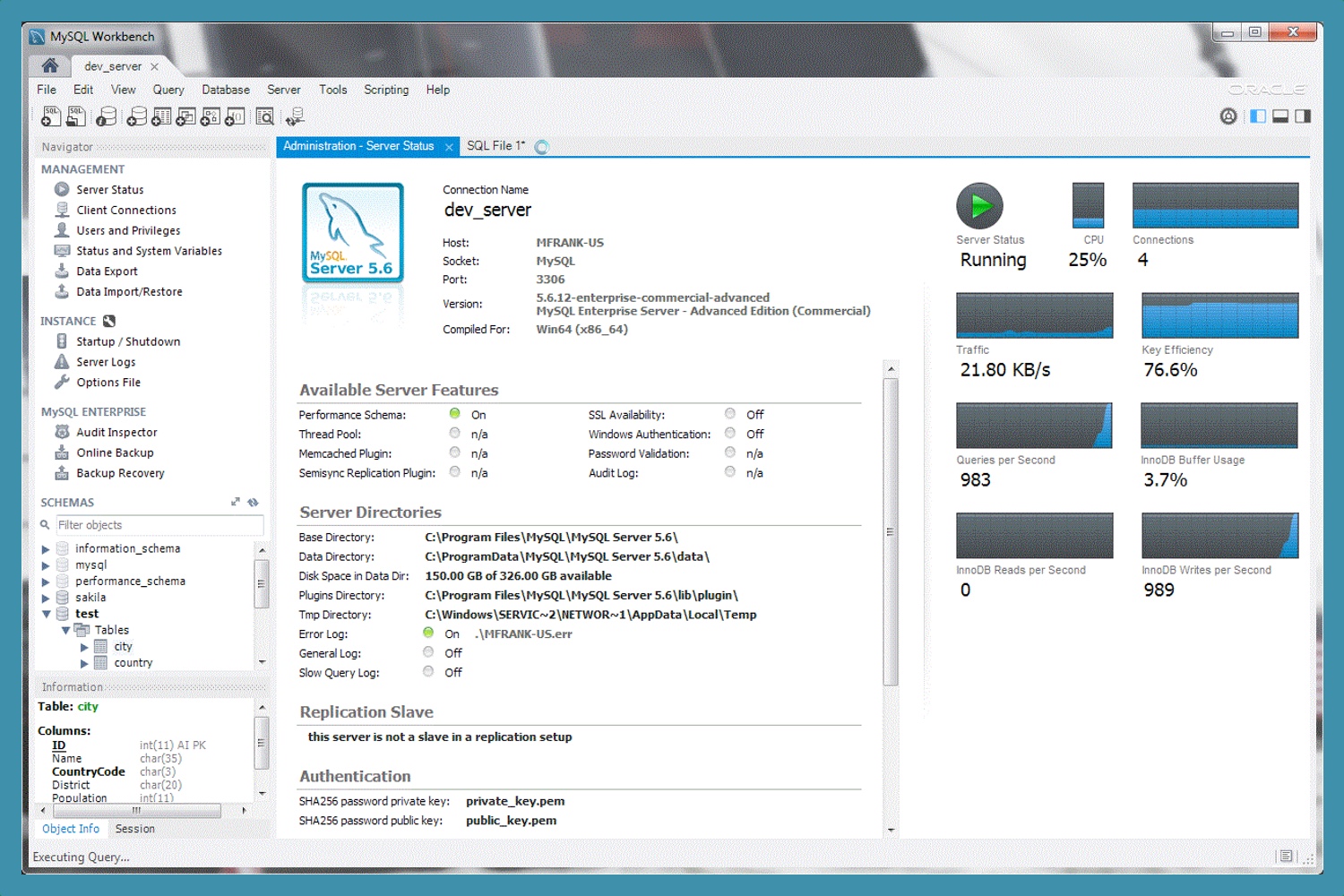Image resolution: width=1344 pixels, height=896 pixels.
Task: Click the green Server Status running button
Action: pyautogui.click(x=979, y=206)
